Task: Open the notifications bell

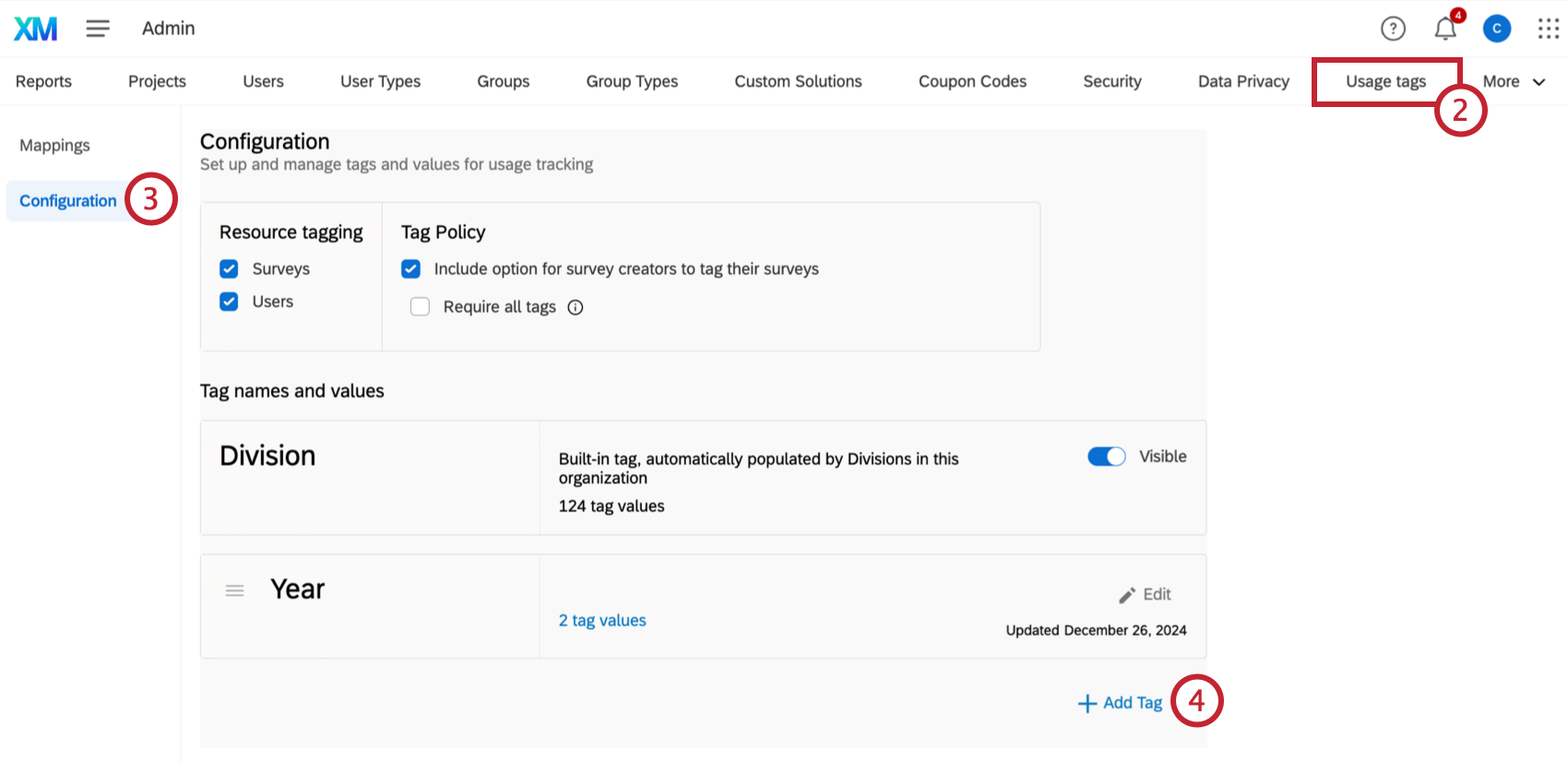Action: pyautogui.click(x=1445, y=30)
